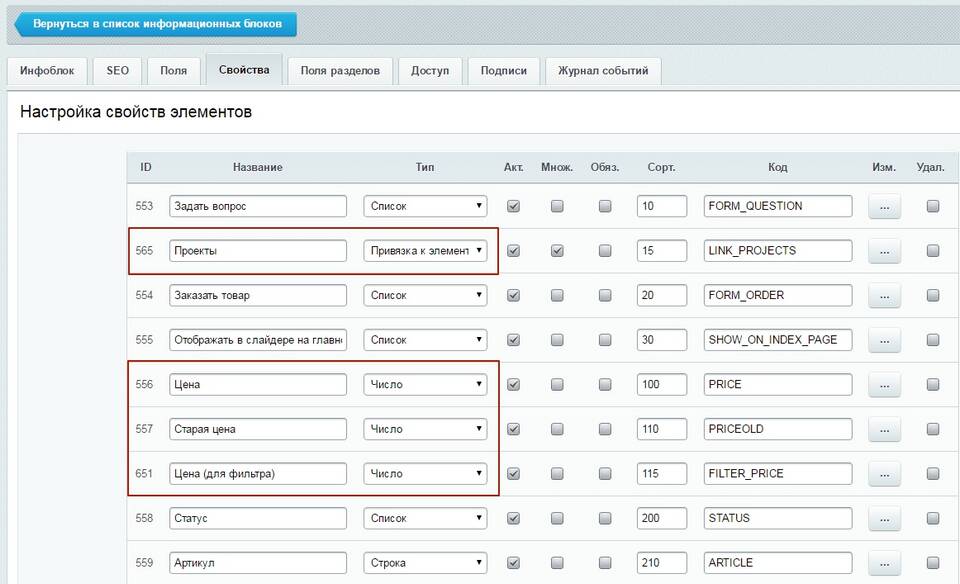Screen dimensions: 960x584
Task: Open edit dialog for LINK_PROJECTS property
Action: [884, 251]
